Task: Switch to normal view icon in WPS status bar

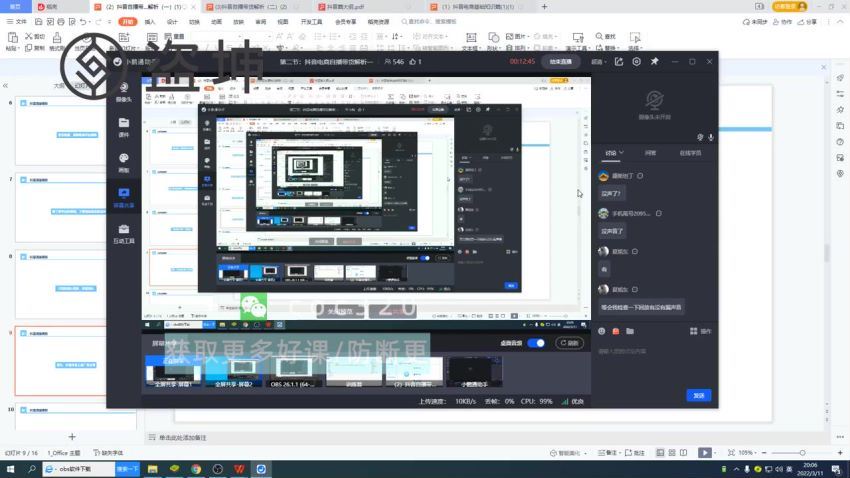Action: [660, 453]
